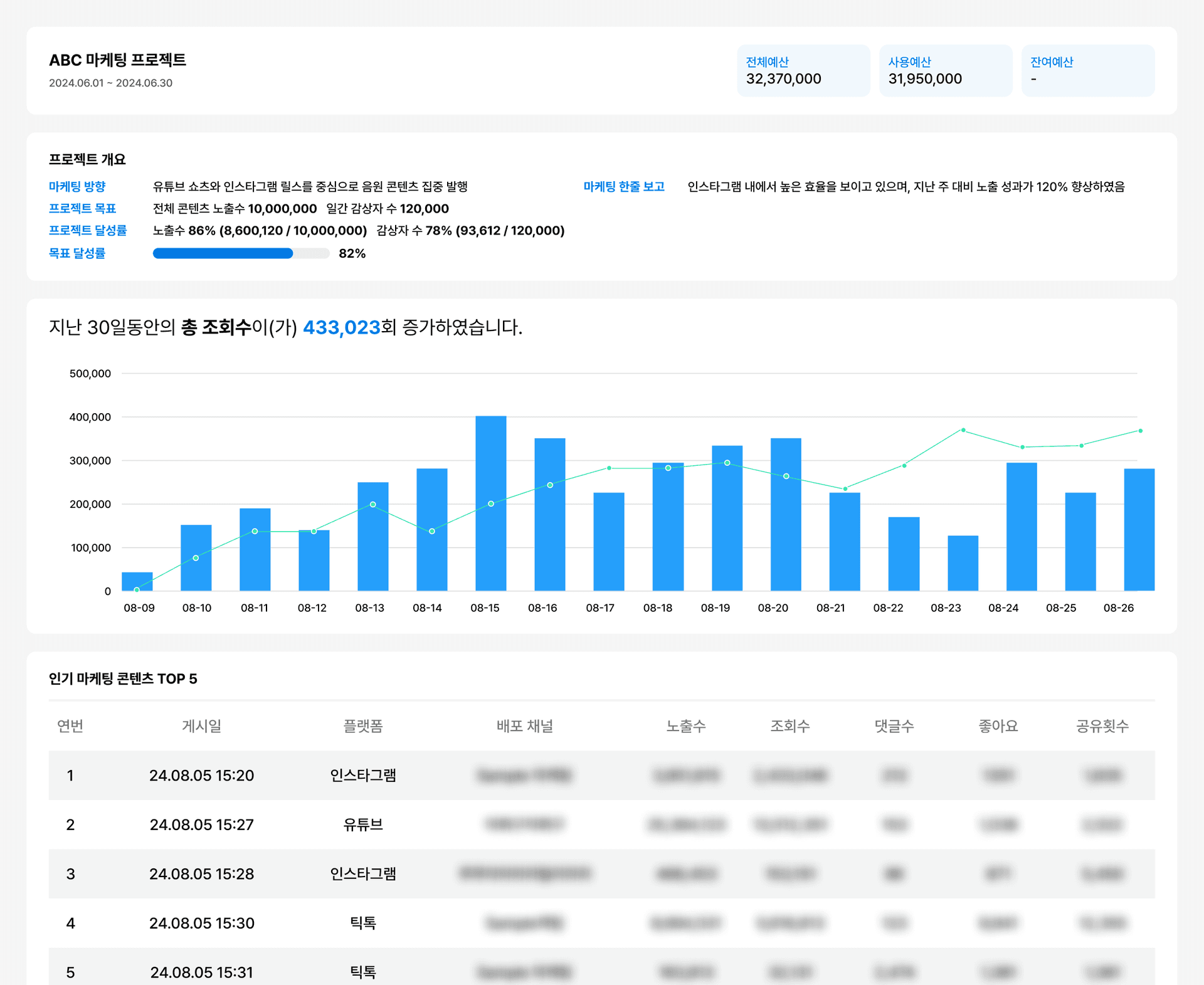Click the 82% goal progress bar

click(x=241, y=253)
